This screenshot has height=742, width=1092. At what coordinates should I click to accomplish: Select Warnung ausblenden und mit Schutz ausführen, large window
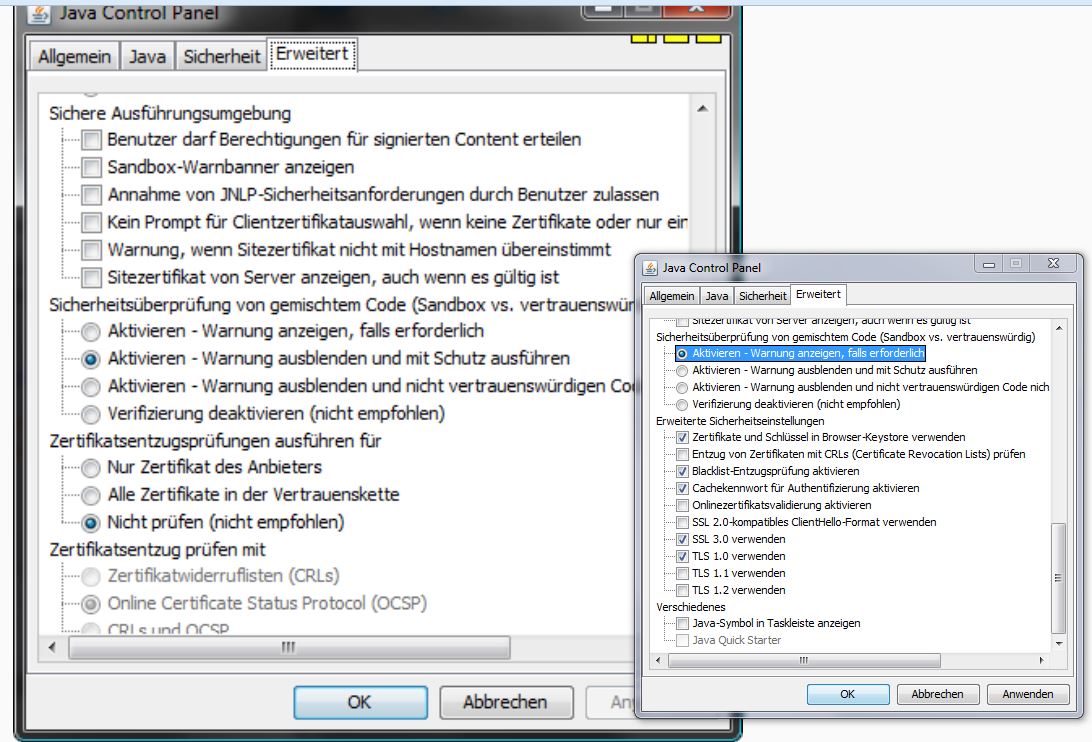[91, 360]
